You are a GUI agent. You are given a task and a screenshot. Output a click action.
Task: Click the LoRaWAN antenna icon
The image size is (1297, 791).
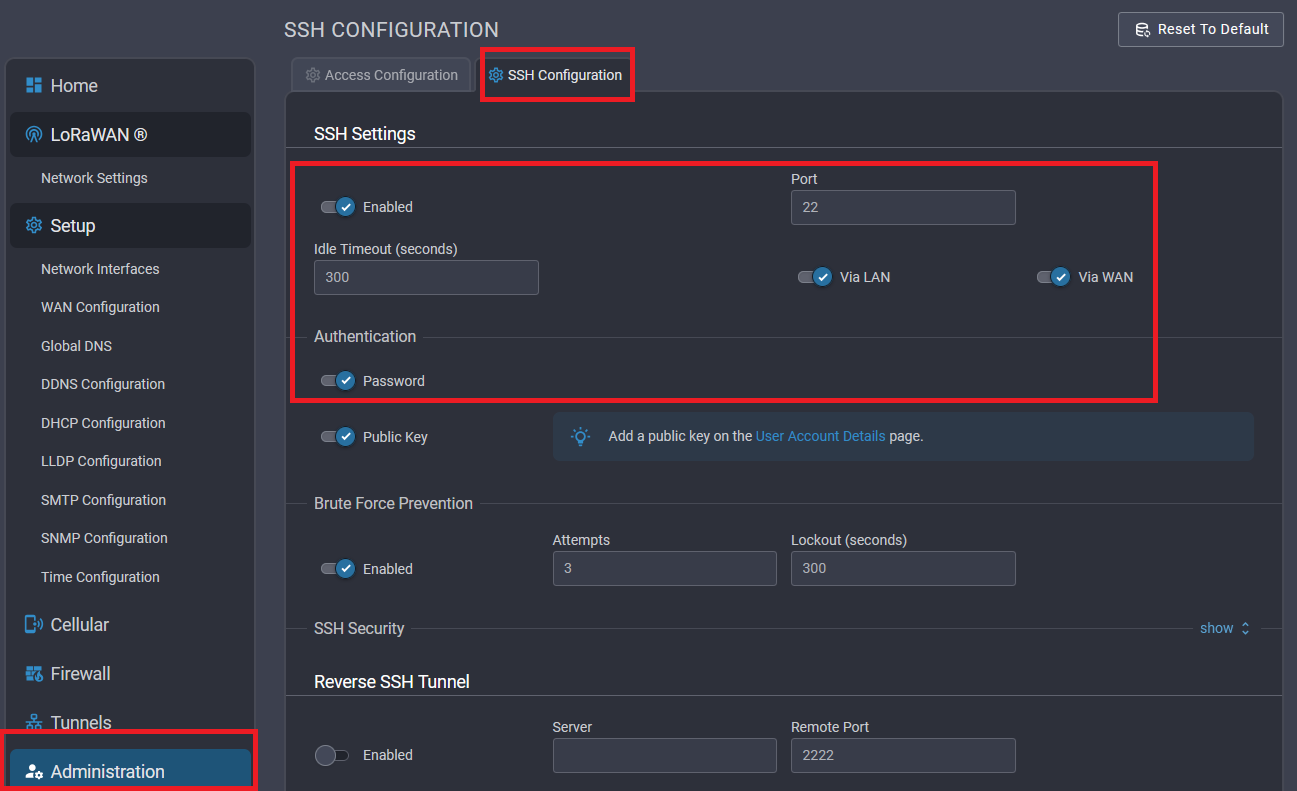pyautogui.click(x=34, y=135)
